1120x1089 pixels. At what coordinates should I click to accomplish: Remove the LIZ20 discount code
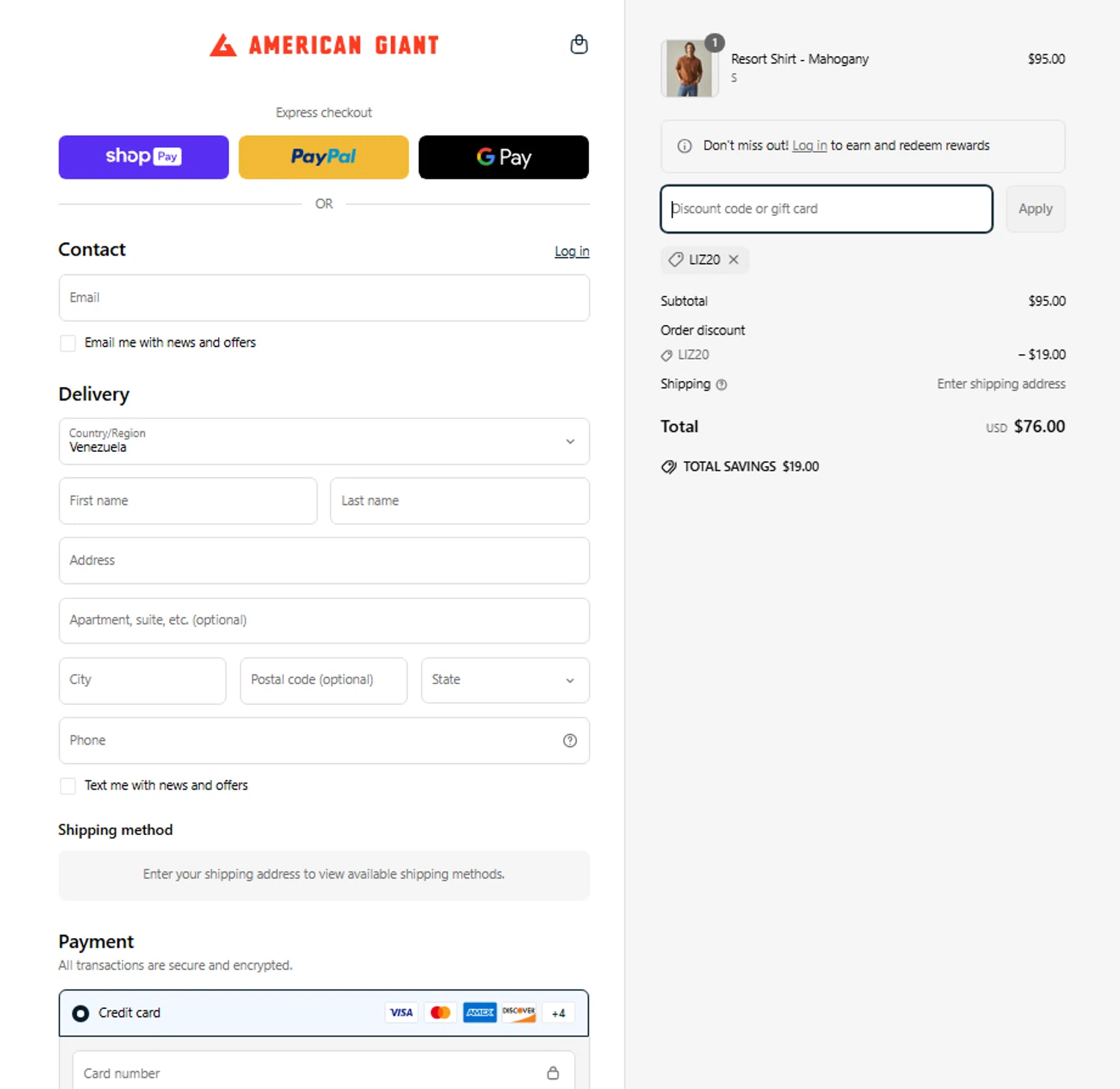click(x=734, y=259)
